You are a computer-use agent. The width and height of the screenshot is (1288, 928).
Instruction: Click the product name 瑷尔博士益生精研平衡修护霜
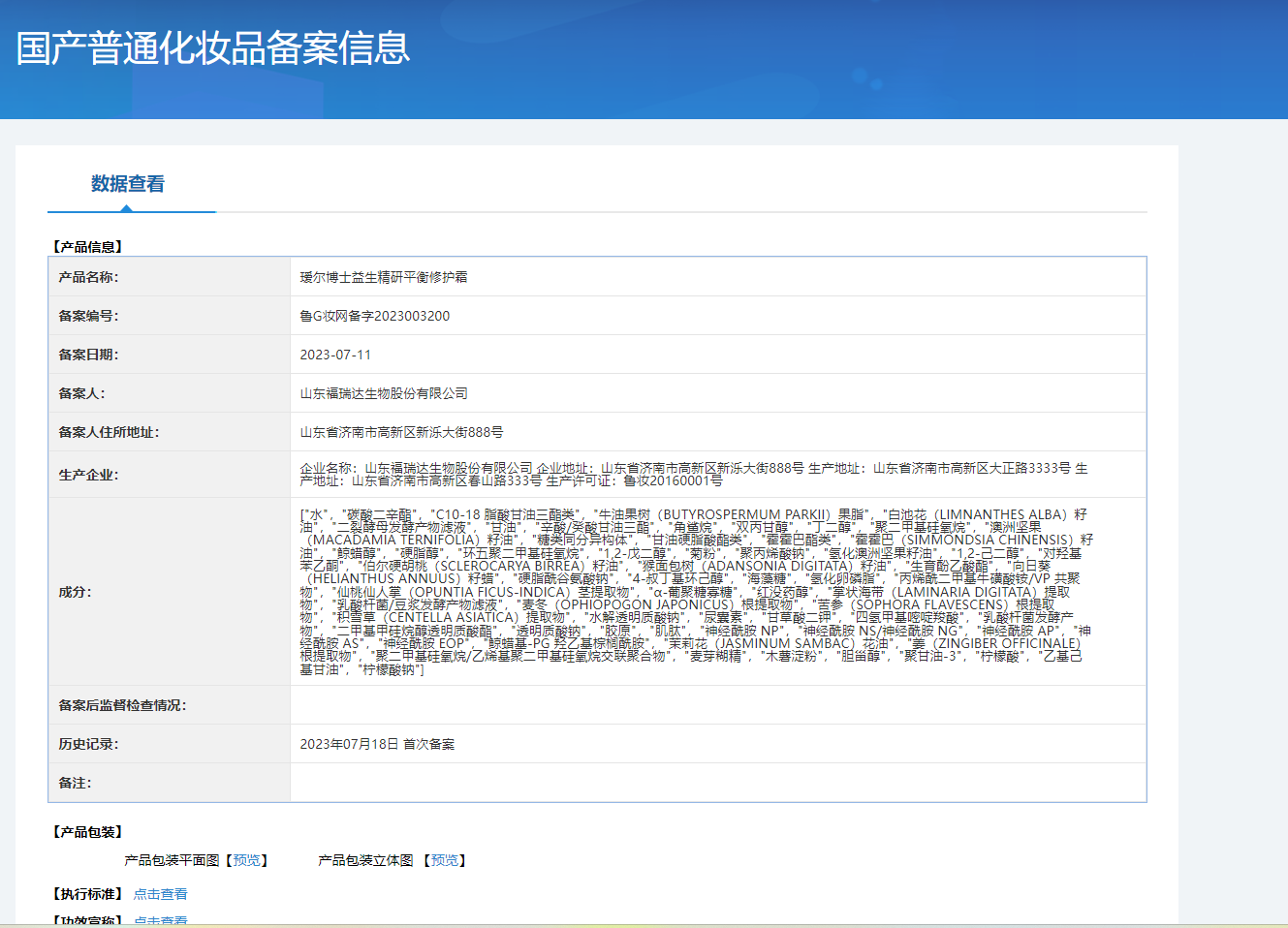(x=384, y=277)
